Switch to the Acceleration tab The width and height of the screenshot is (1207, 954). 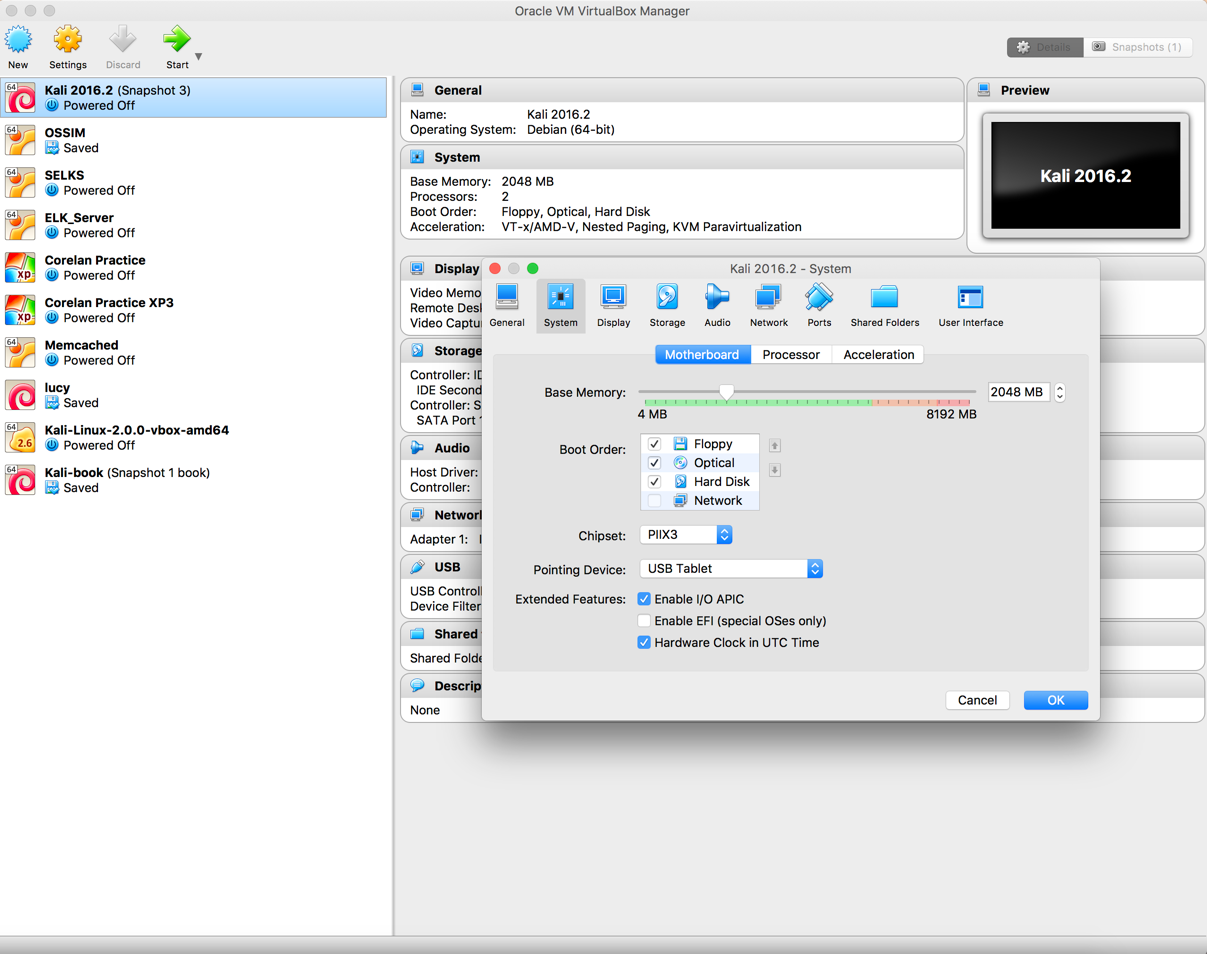coord(879,355)
